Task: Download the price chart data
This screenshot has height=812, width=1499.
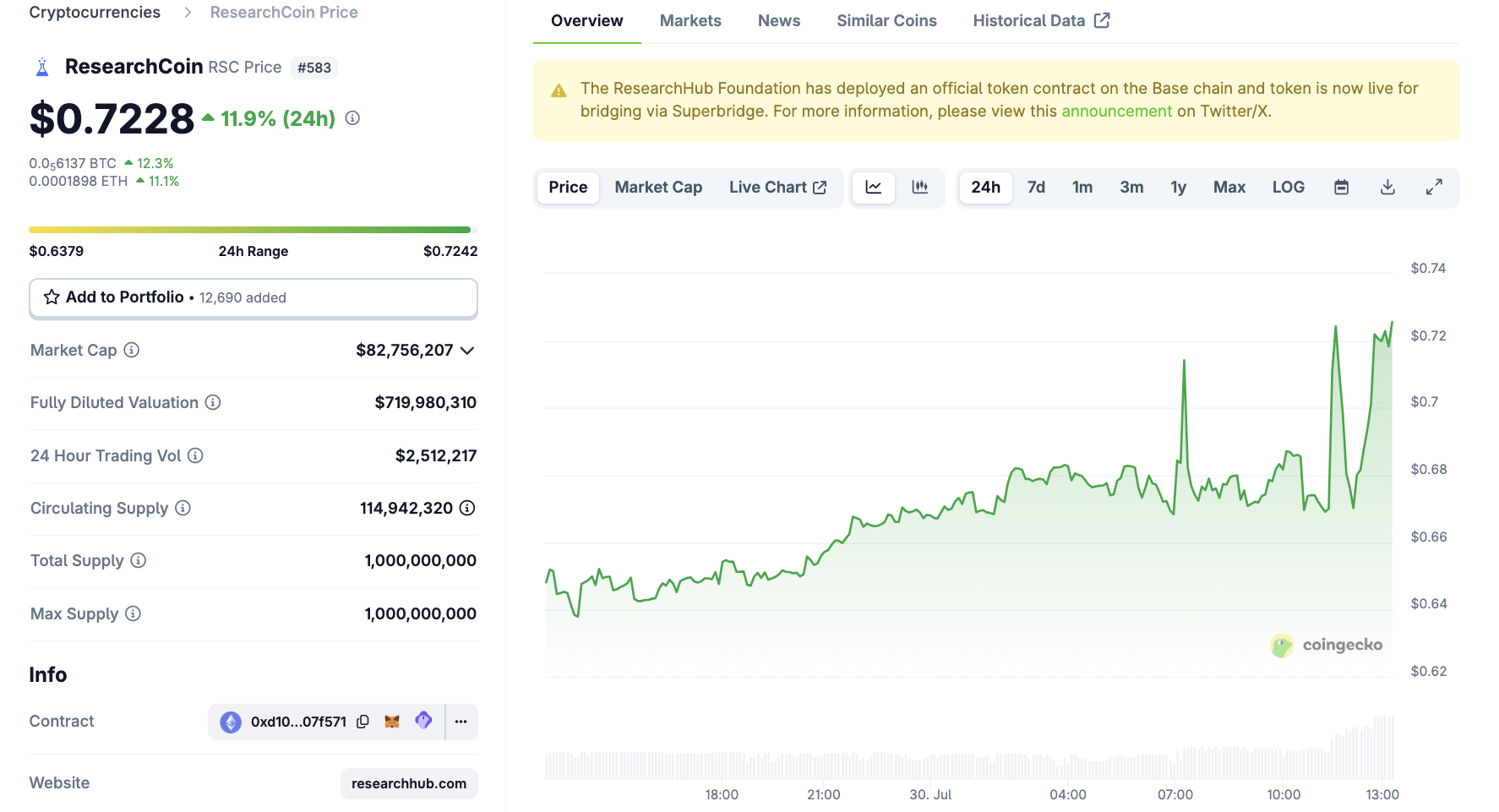Action: pos(1387,188)
